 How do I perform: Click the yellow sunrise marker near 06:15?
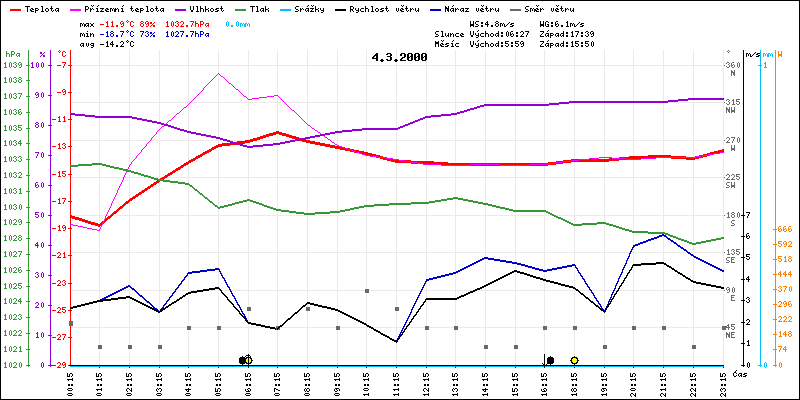[x=248, y=360]
